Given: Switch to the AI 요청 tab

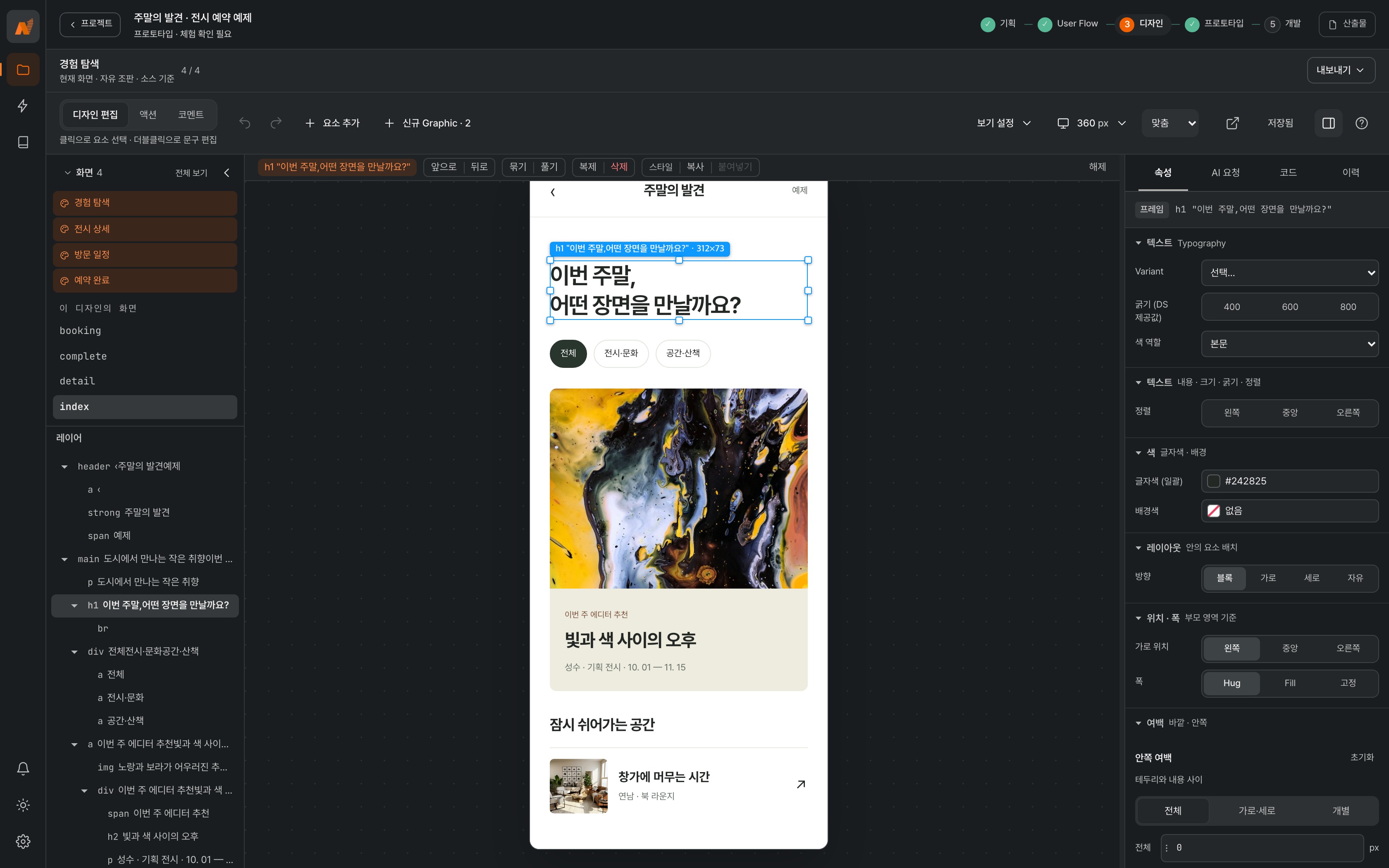Looking at the screenshot, I should pos(1225,173).
